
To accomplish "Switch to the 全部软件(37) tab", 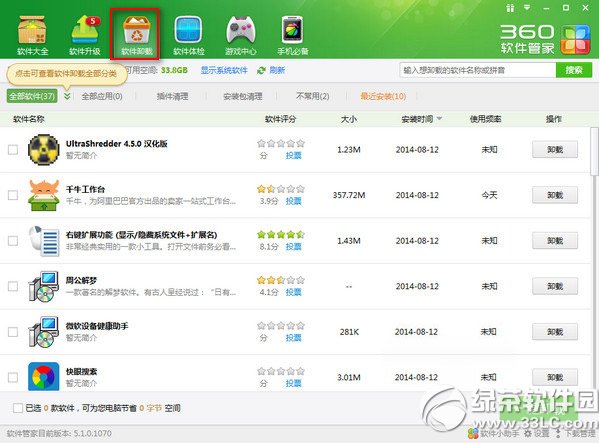I will coord(32,96).
